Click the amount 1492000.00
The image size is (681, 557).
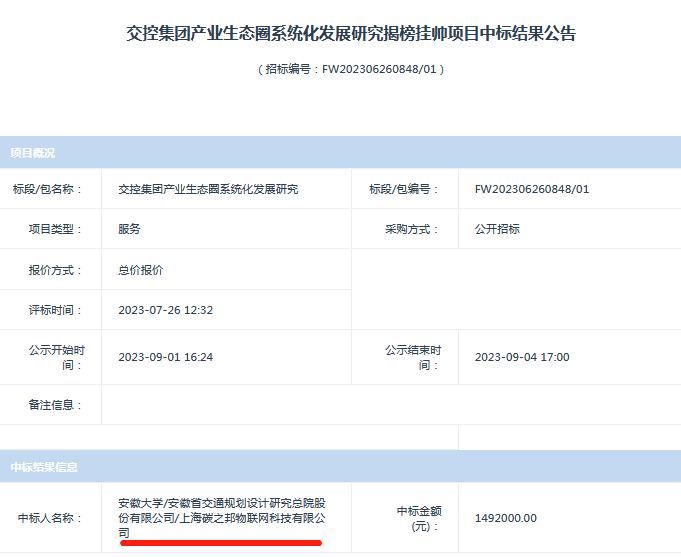[506, 518]
